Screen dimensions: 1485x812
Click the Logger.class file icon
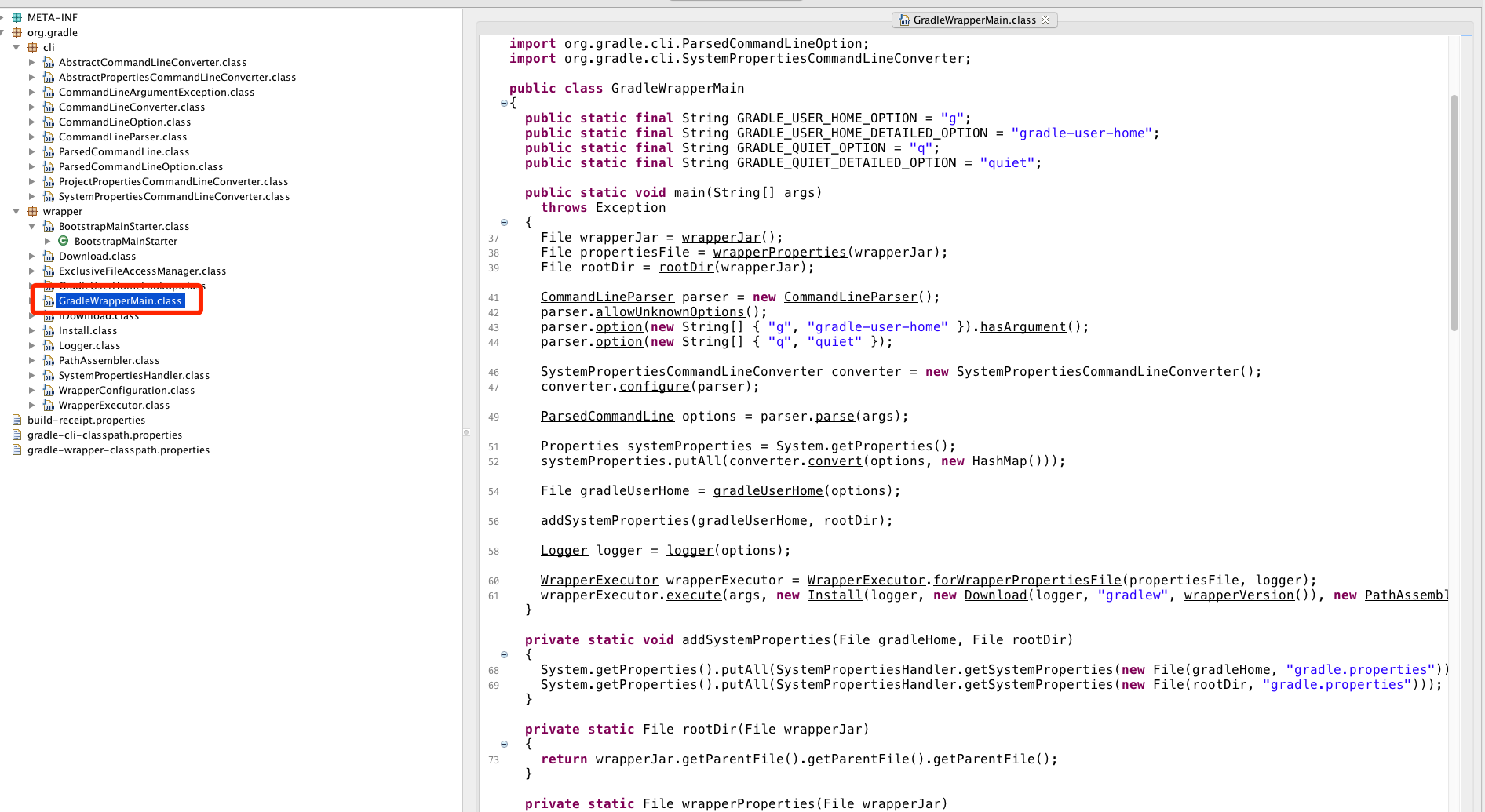(49, 345)
